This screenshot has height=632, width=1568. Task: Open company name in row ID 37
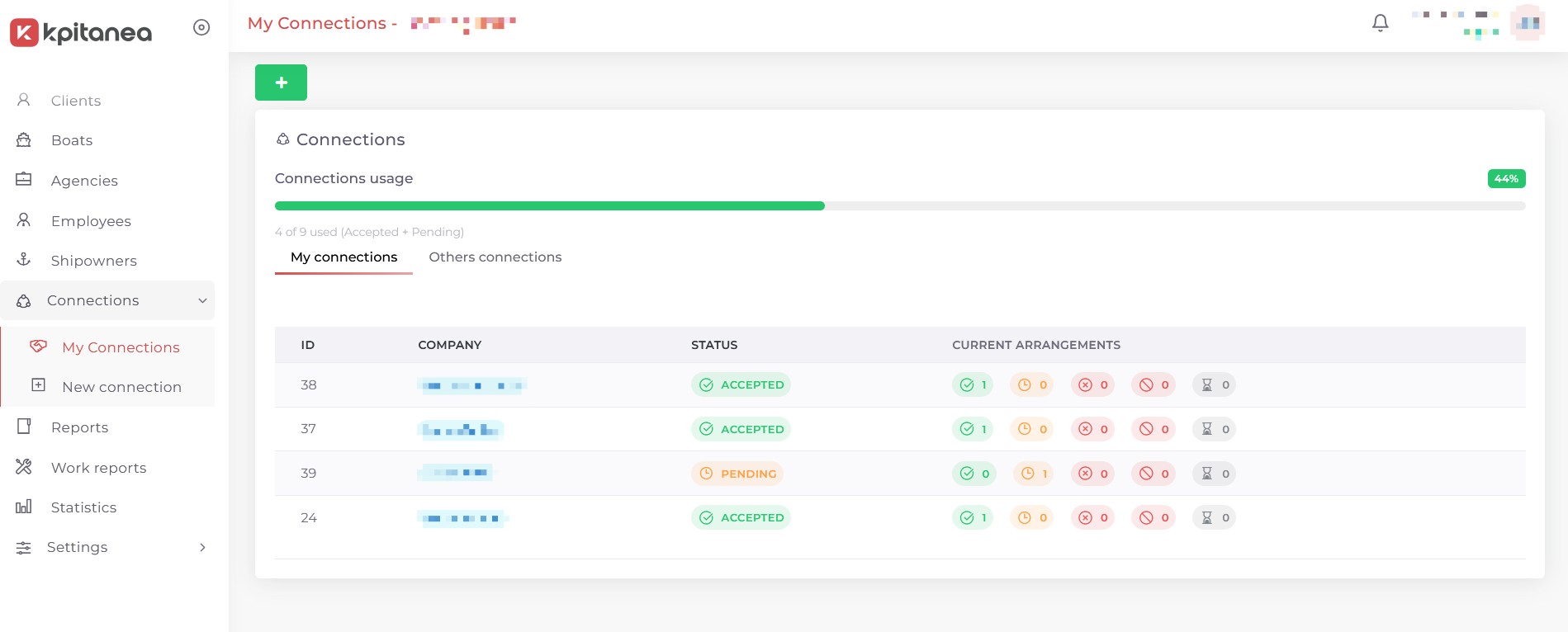(x=461, y=430)
